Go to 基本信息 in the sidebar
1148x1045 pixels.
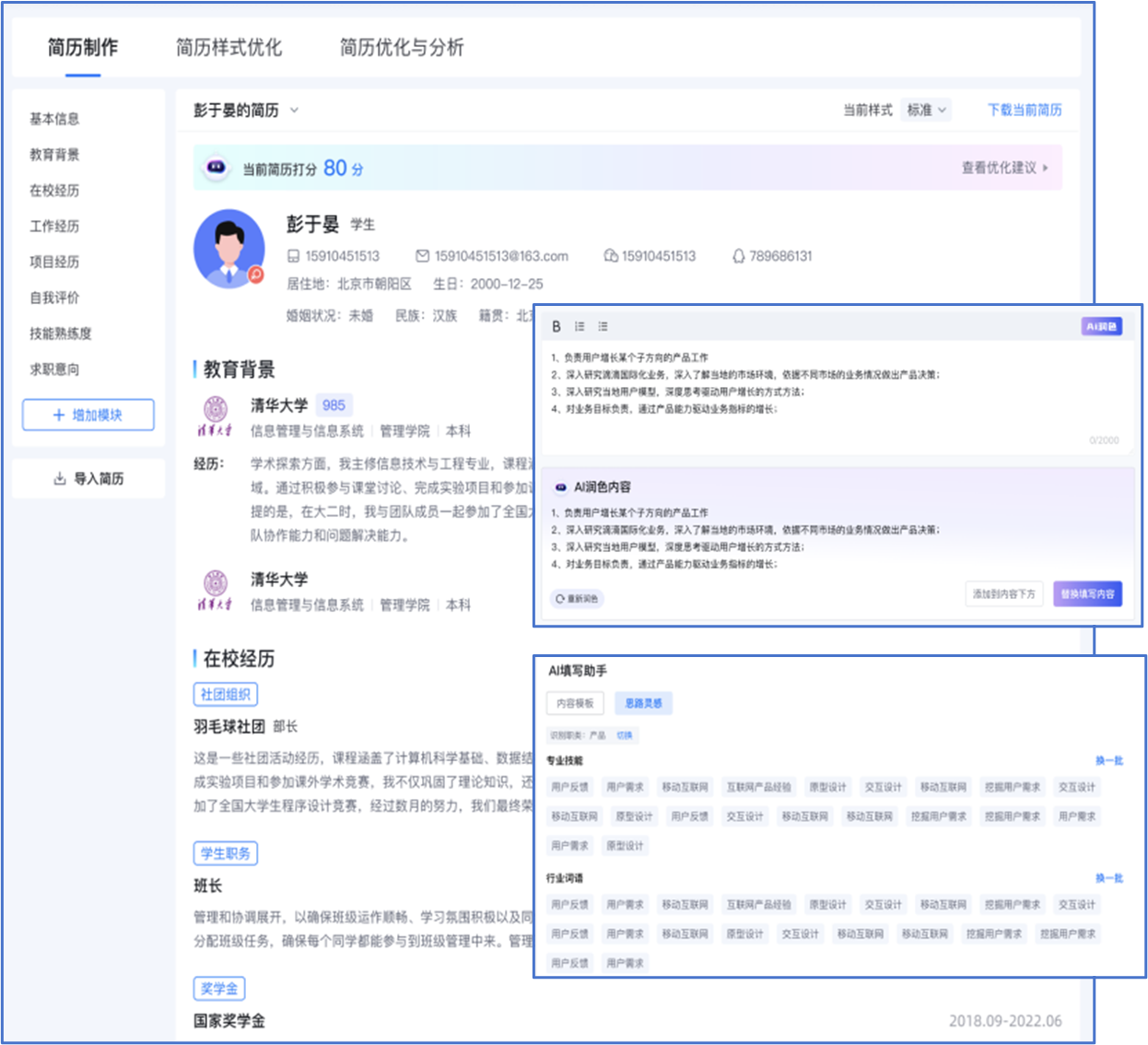[x=54, y=119]
